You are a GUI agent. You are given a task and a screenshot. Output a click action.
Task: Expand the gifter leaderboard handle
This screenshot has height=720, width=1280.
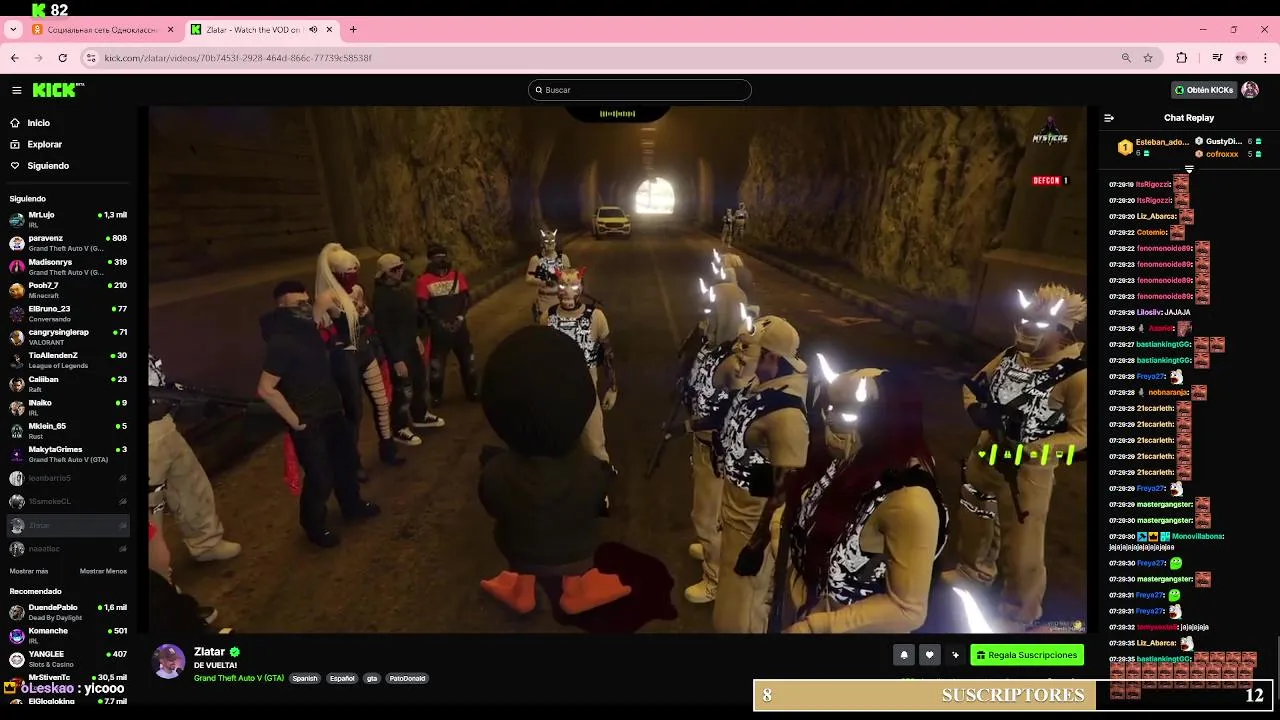tap(1189, 169)
